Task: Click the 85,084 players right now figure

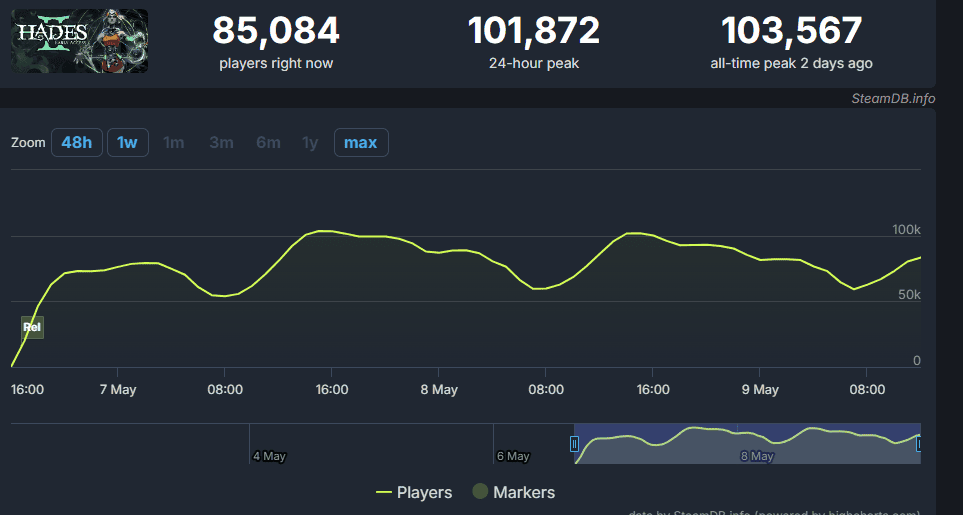Action: point(276,31)
